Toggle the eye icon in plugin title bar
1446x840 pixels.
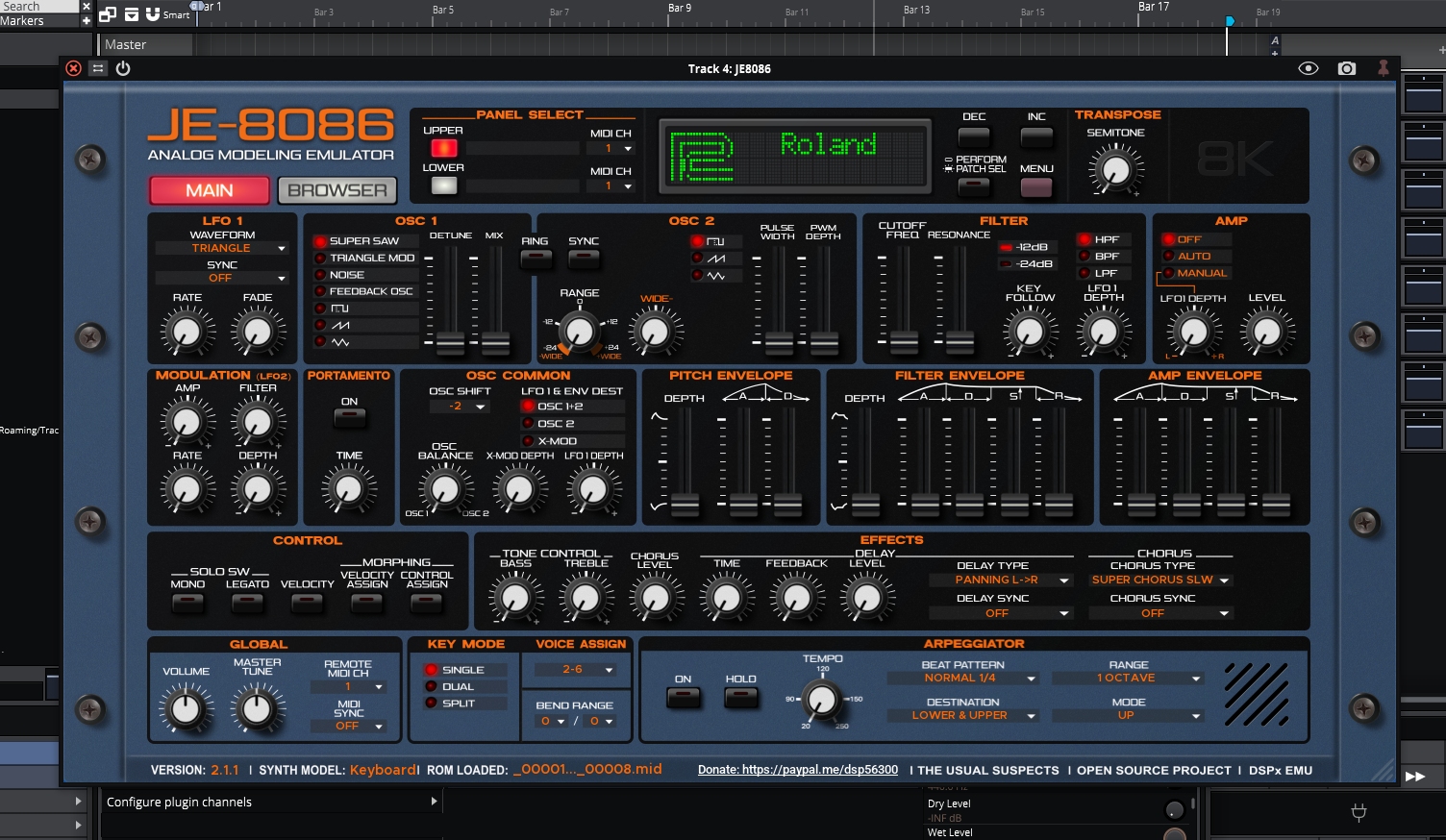point(1308,68)
